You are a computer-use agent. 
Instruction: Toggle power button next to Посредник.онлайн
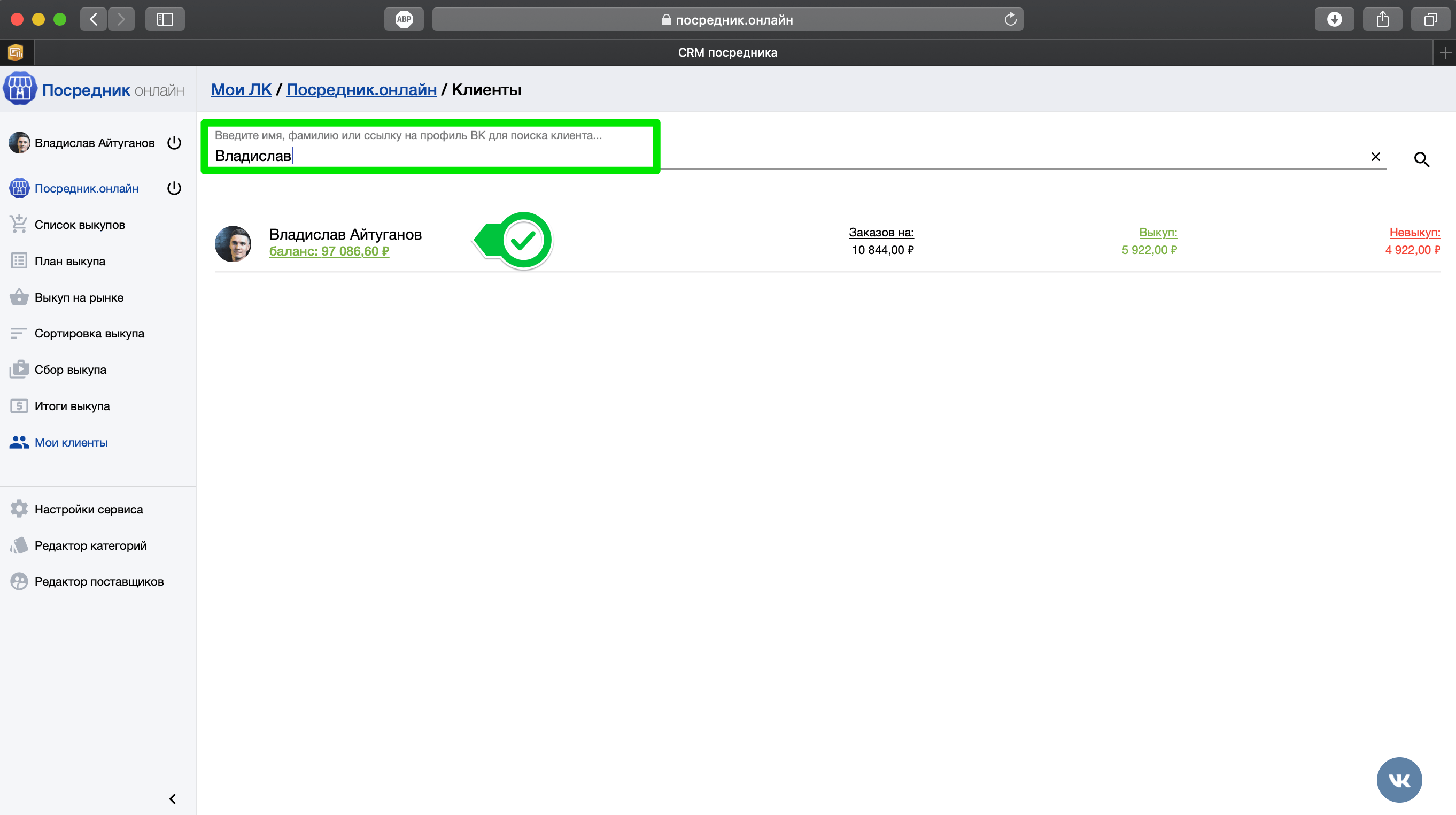coord(174,188)
